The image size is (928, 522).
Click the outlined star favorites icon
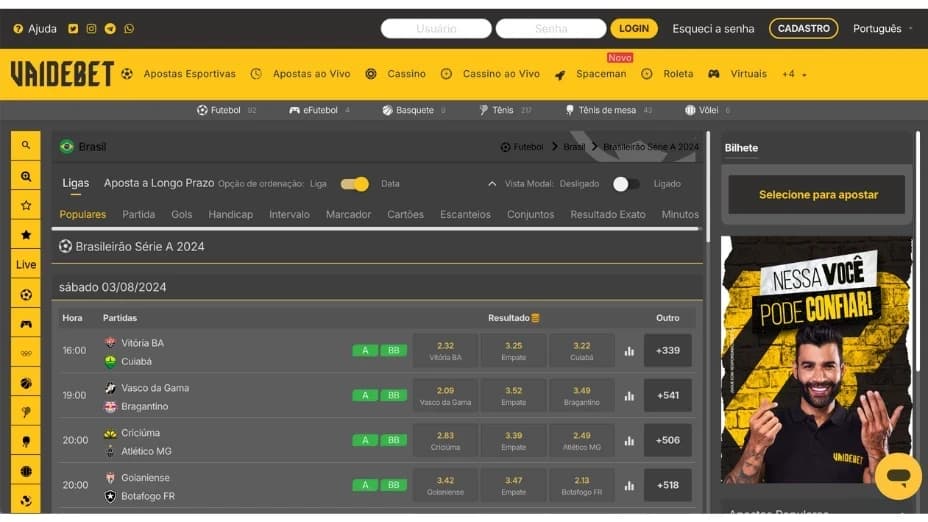(25, 205)
